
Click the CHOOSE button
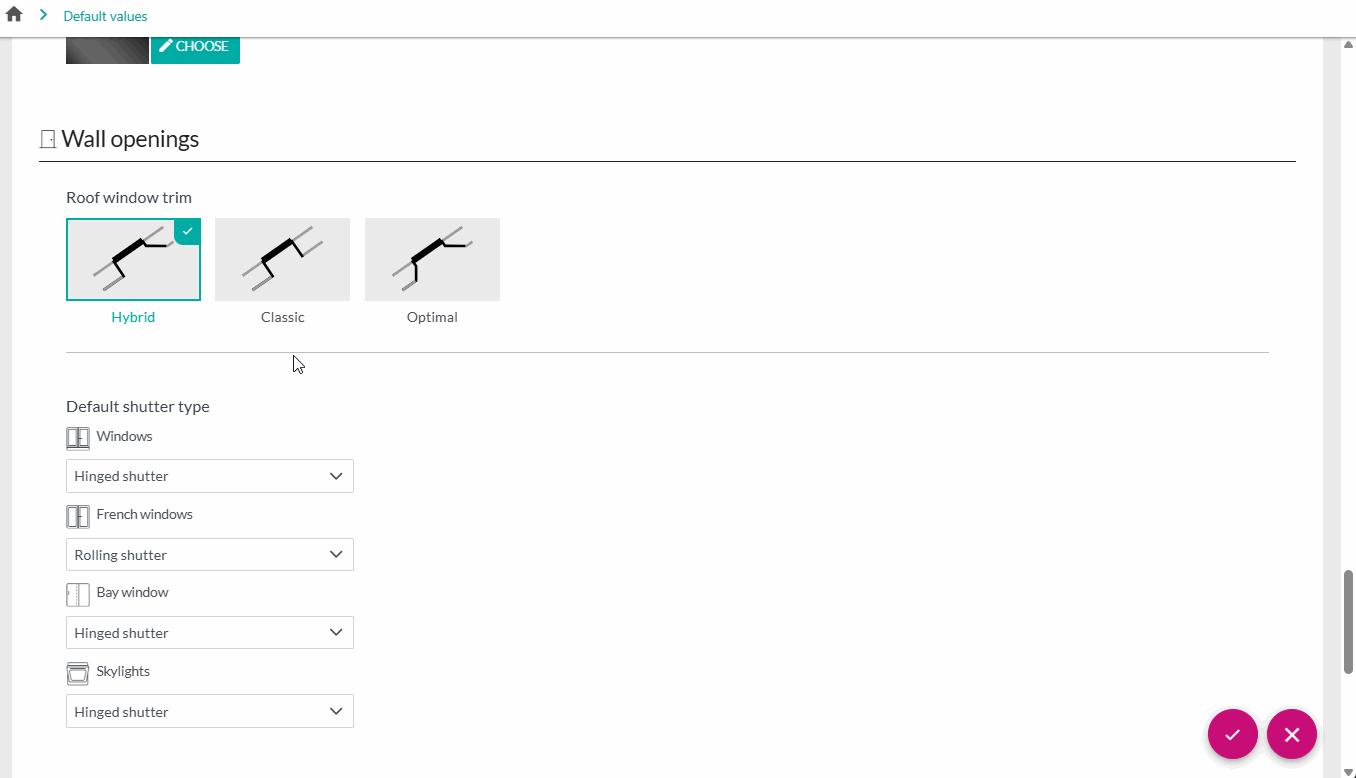tap(195, 47)
